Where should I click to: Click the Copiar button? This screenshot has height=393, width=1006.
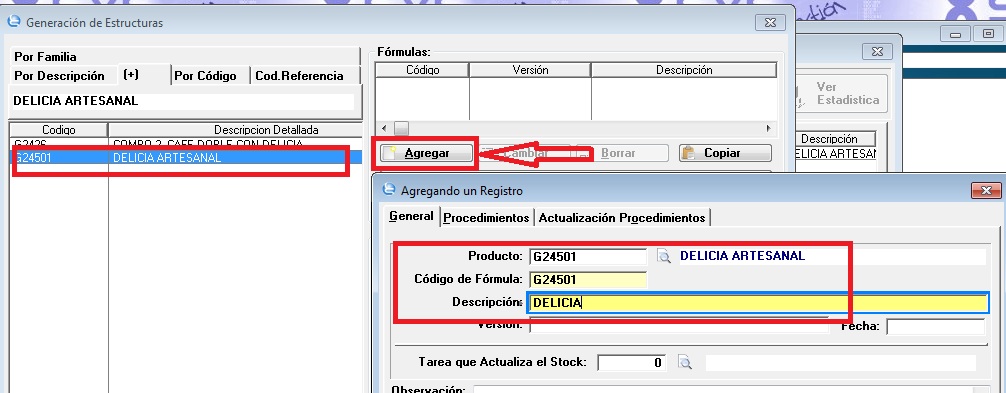725,153
